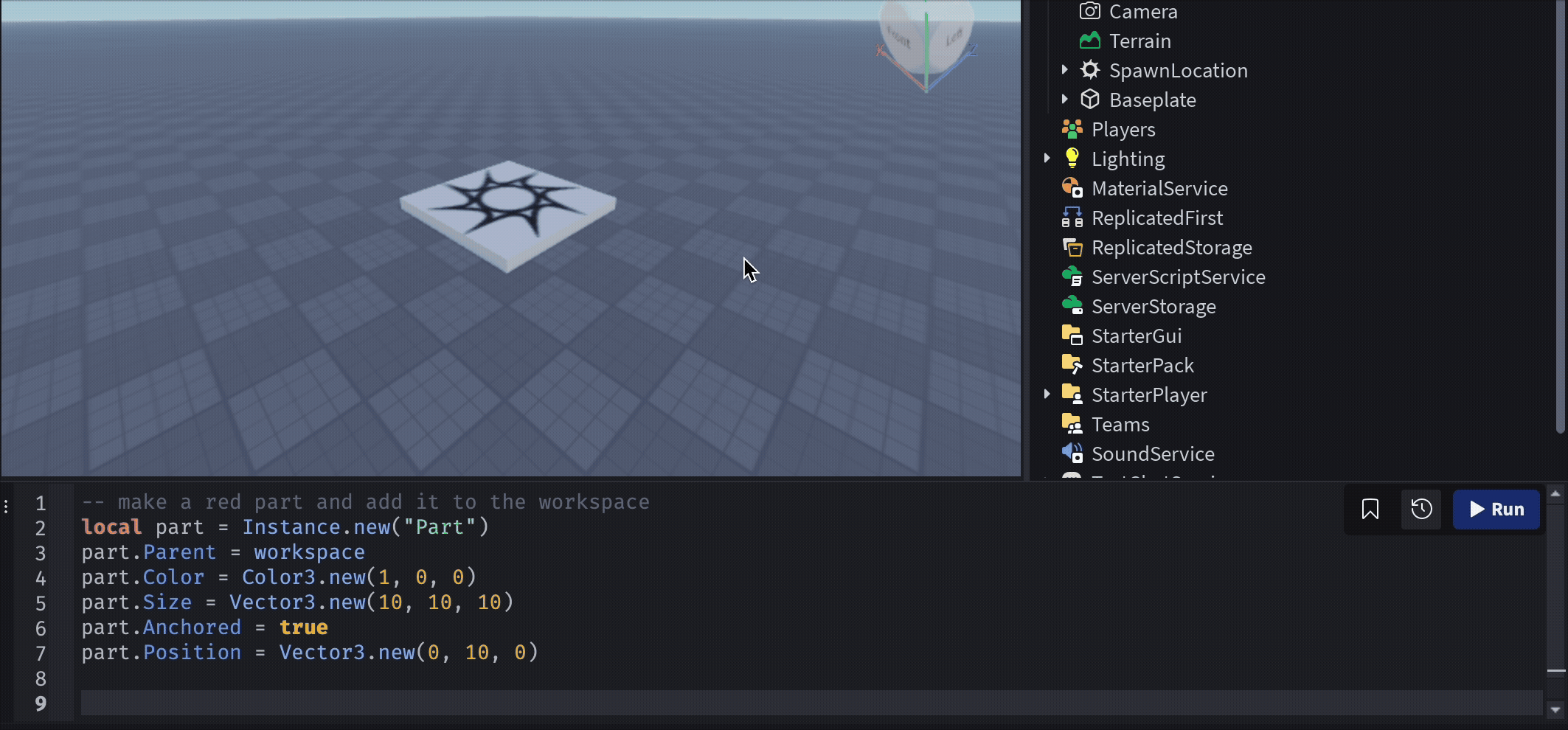Expand the Baseplate tree arrow
The image size is (1568, 730).
pos(1064,99)
